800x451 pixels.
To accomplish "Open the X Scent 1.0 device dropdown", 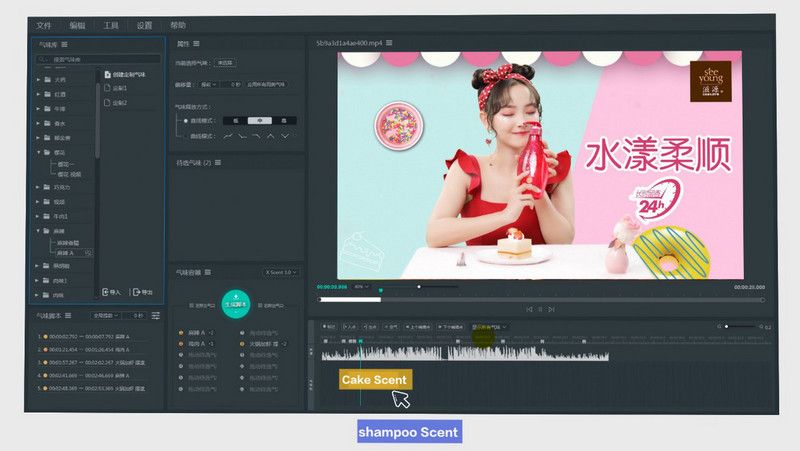I will pyautogui.click(x=280, y=272).
